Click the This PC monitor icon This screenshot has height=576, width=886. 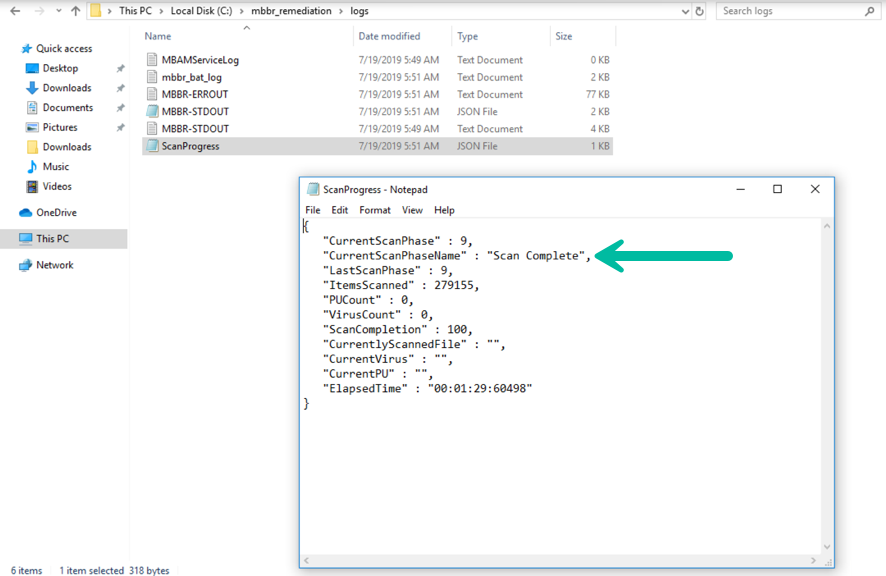pos(25,239)
